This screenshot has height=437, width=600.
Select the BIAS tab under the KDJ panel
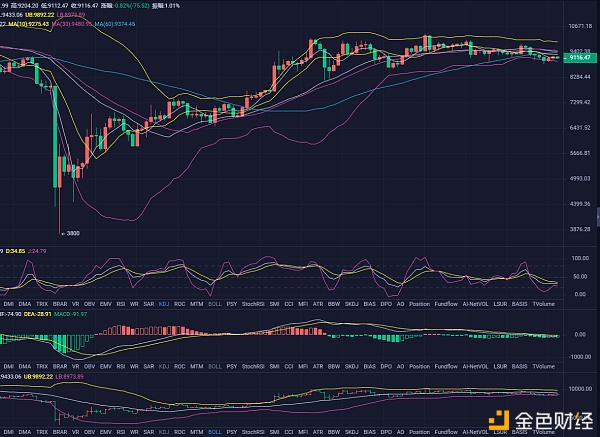tap(369, 304)
